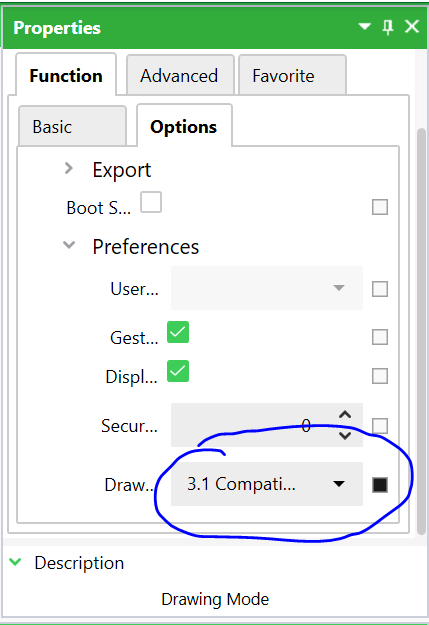
Task: Uncheck the Gest... green checkbox
Action: [178, 332]
